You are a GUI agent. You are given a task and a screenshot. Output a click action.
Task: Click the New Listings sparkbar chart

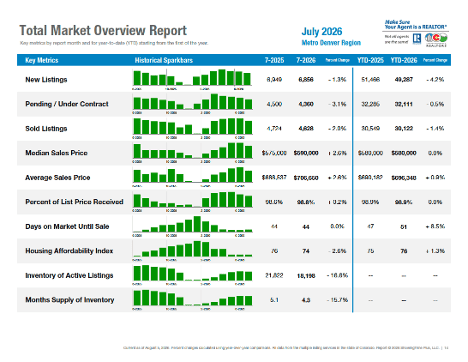[x=192, y=79]
